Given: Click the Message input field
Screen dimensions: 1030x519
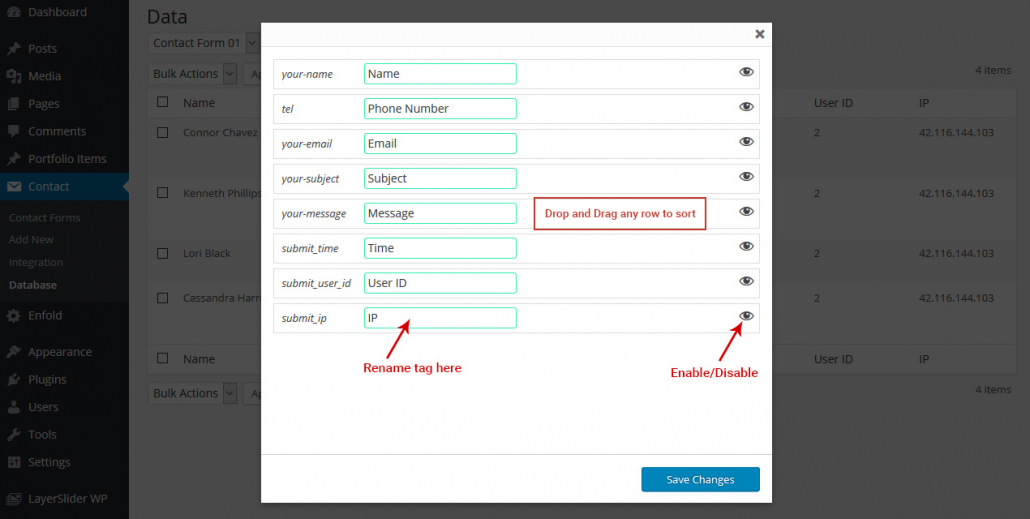Looking at the screenshot, I should [x=440, y=213].
